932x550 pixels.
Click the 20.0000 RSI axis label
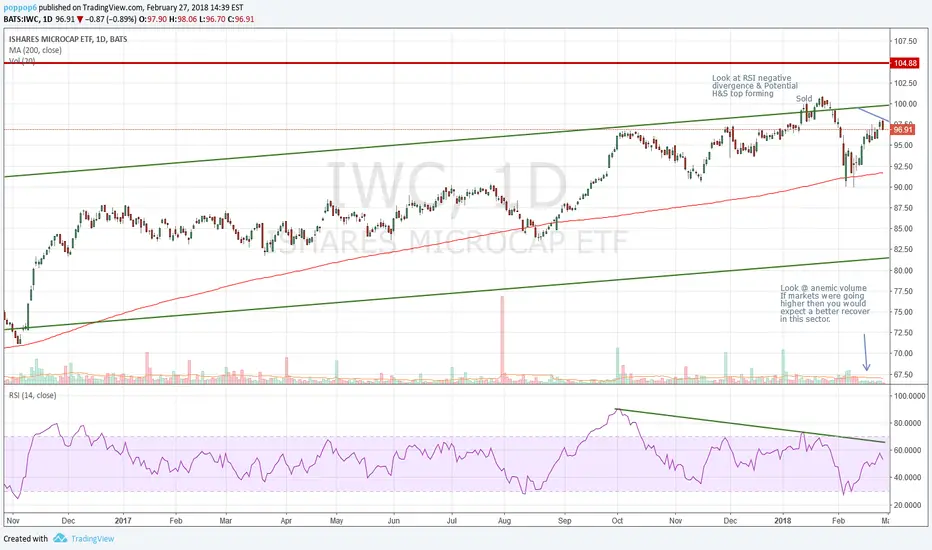pyautogui.click(x=908, y=505)
